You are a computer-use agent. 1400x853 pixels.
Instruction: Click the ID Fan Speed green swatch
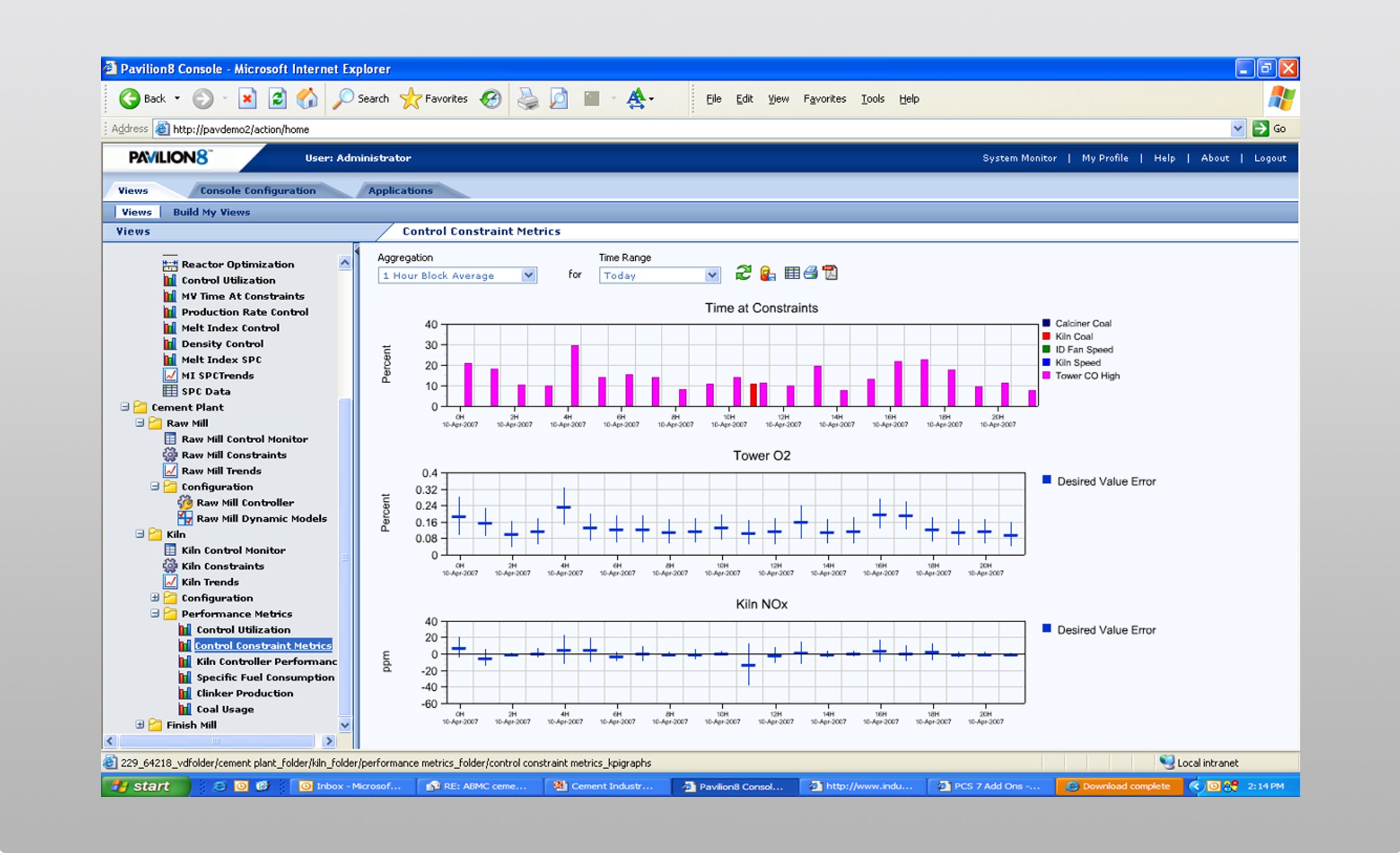point(1046,349)
